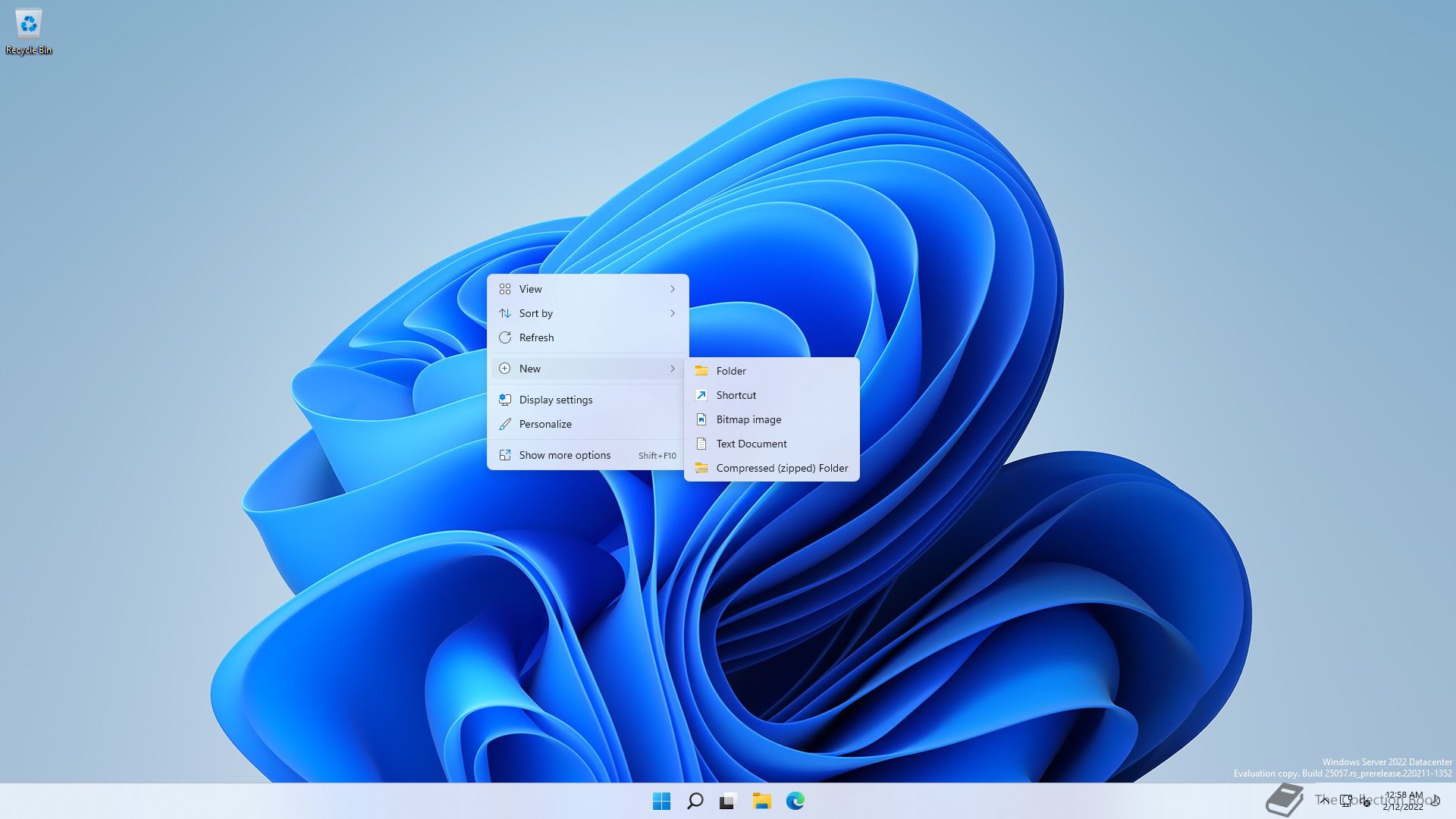The height and width of the screenshot is (819, 1456).
Task: Click the notification icon beside the clock
Action: (x=1436, y=801)
